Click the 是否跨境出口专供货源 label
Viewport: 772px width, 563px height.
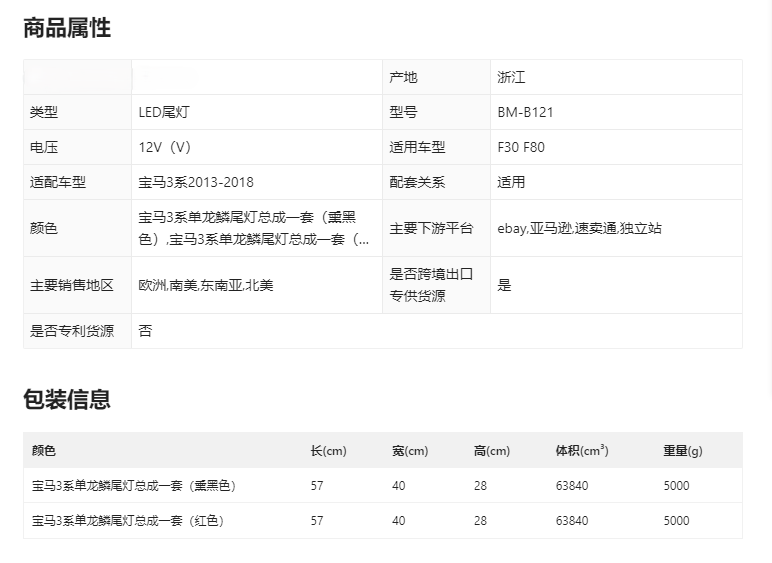[431, 285]
